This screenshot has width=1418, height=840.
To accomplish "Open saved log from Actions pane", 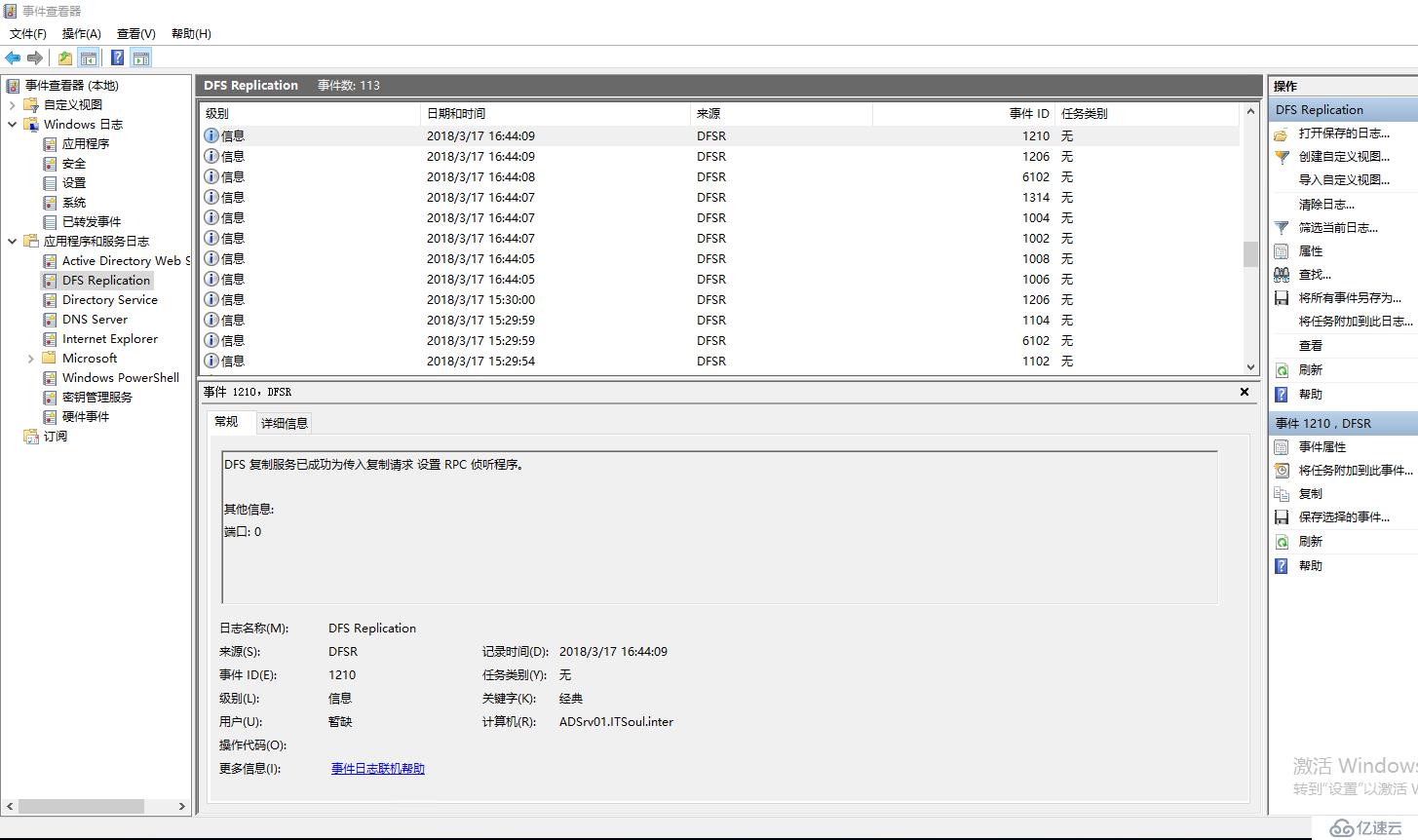I will [x=1344, y=134].
